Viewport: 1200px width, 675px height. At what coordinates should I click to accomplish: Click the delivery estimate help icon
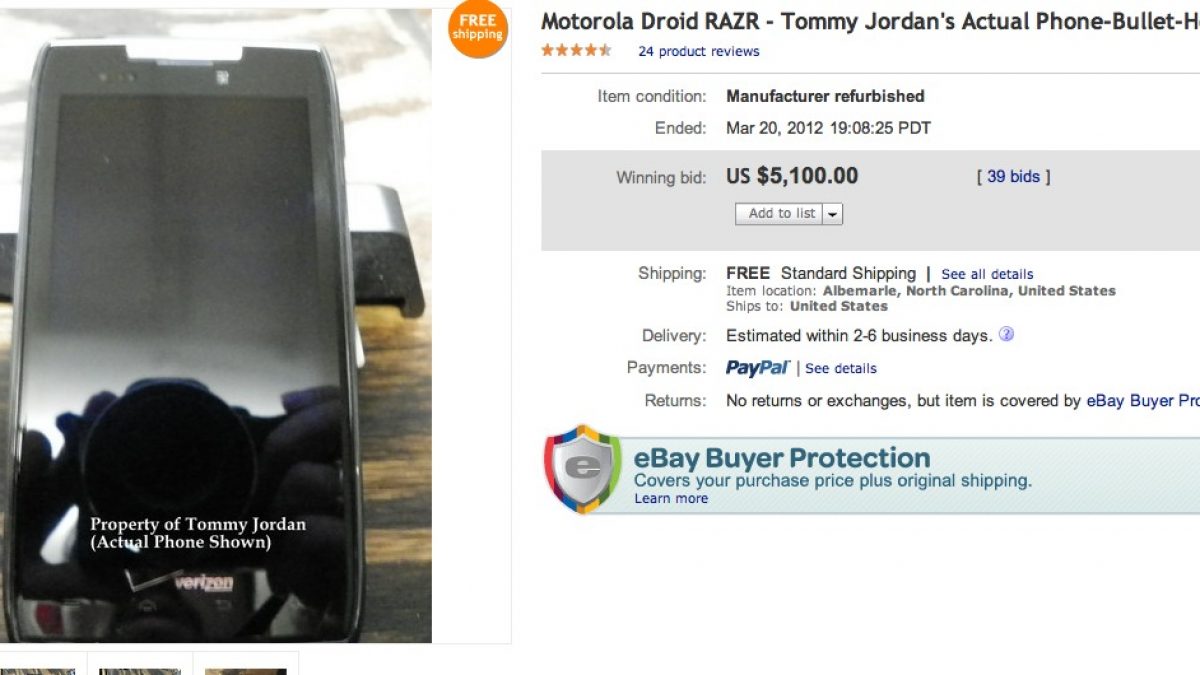tap(1006, 335)
